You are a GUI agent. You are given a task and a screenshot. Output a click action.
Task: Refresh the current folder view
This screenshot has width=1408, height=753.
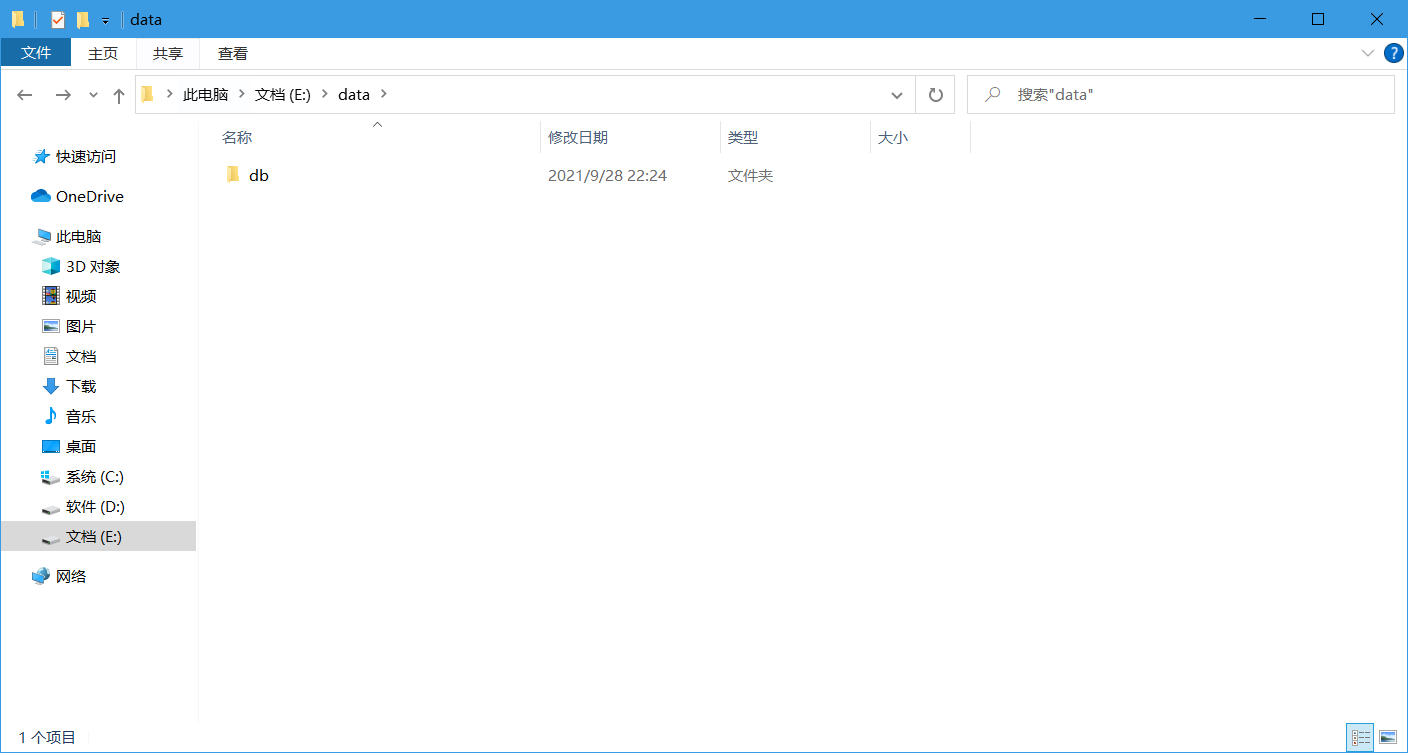pyautogui.click(x=936, y=95)
